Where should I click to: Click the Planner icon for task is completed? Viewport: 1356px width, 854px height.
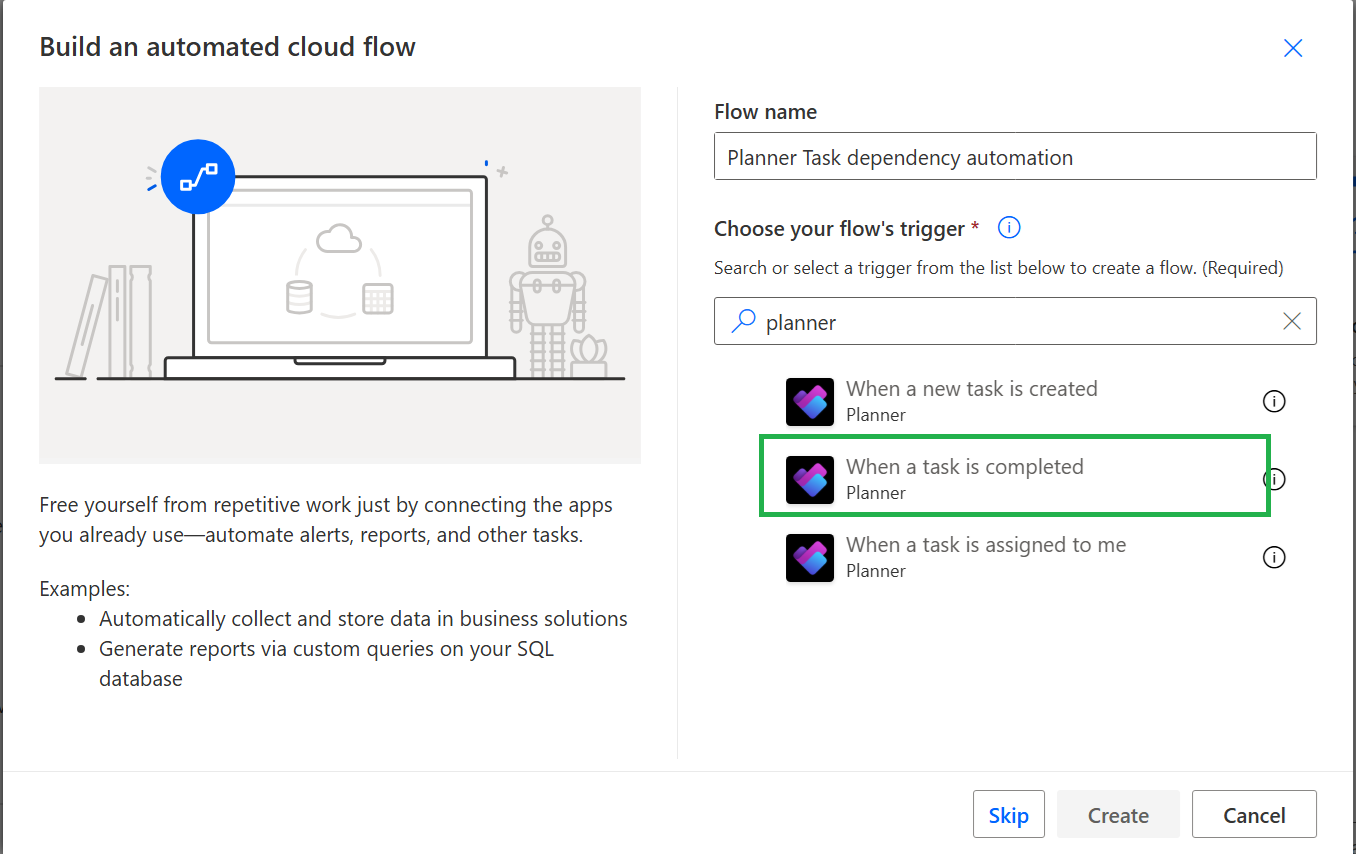click(x=810, y=480)
